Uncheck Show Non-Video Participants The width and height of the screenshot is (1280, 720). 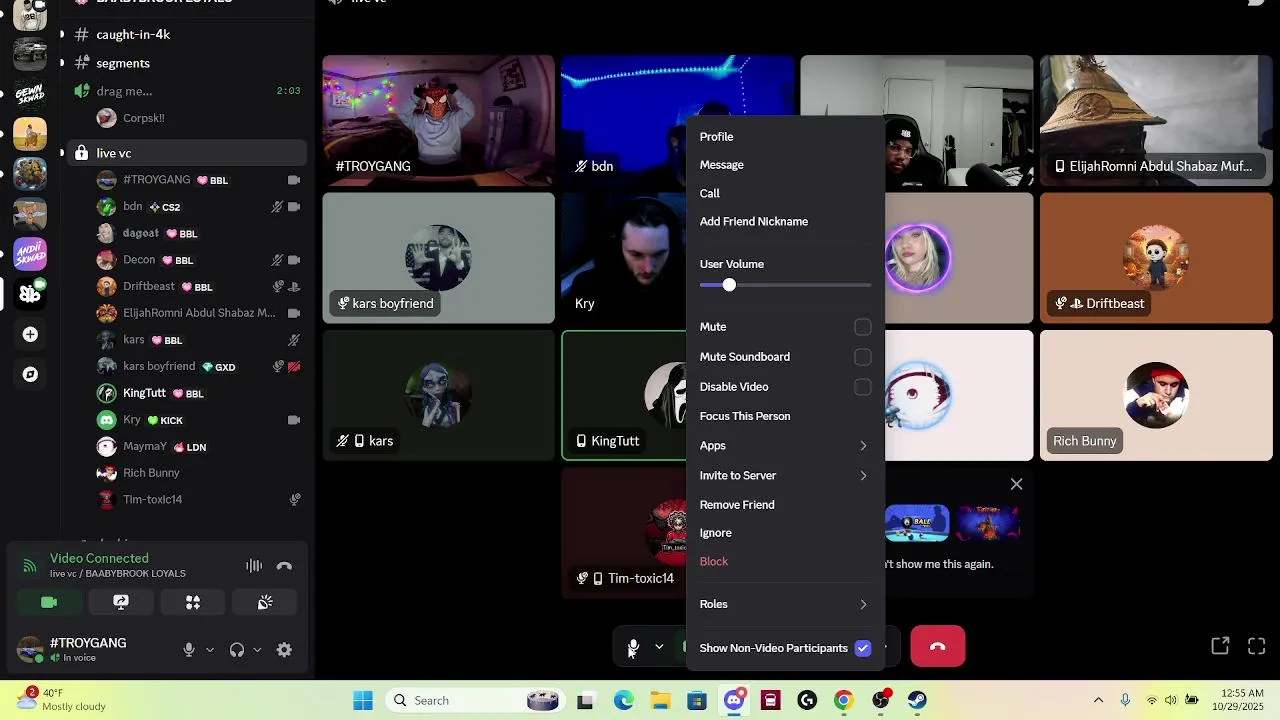pyautogui.click(x=863, y=648)
